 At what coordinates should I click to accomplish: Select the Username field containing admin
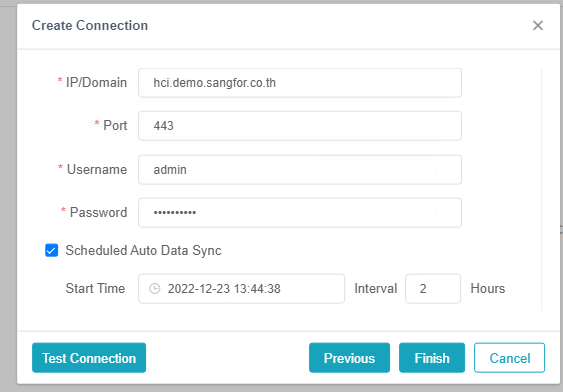point(300,169)
